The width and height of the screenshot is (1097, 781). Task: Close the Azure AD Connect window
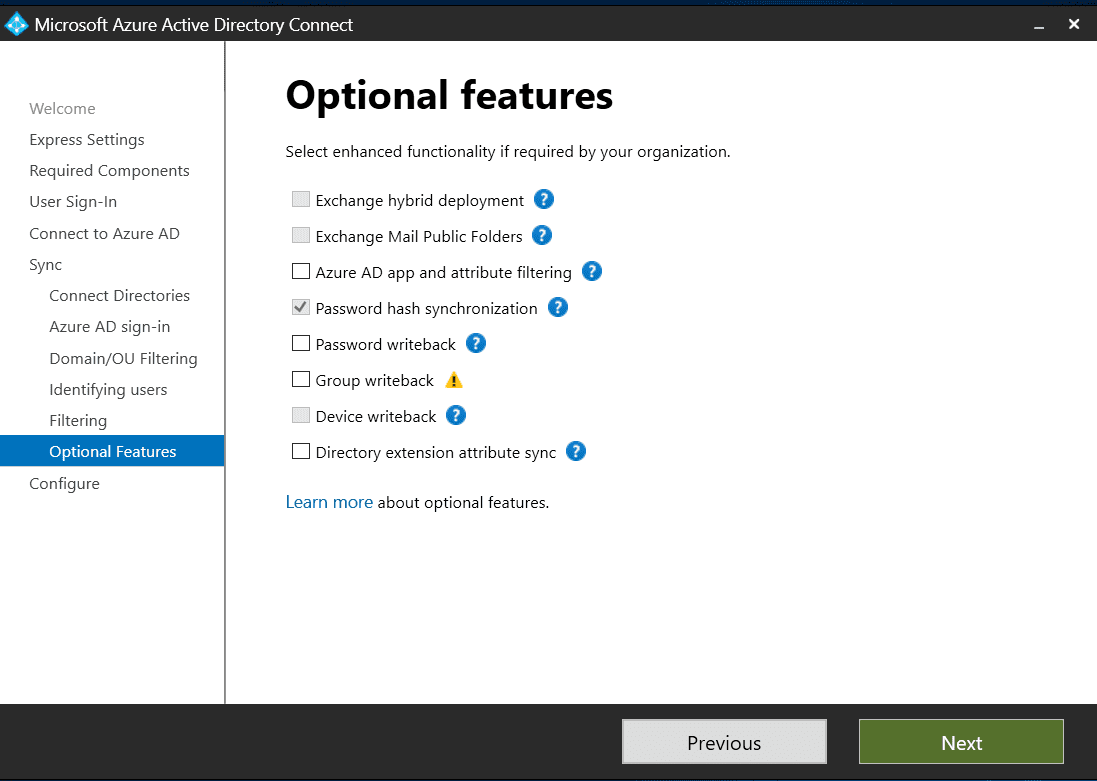[x=1074, y=24]
